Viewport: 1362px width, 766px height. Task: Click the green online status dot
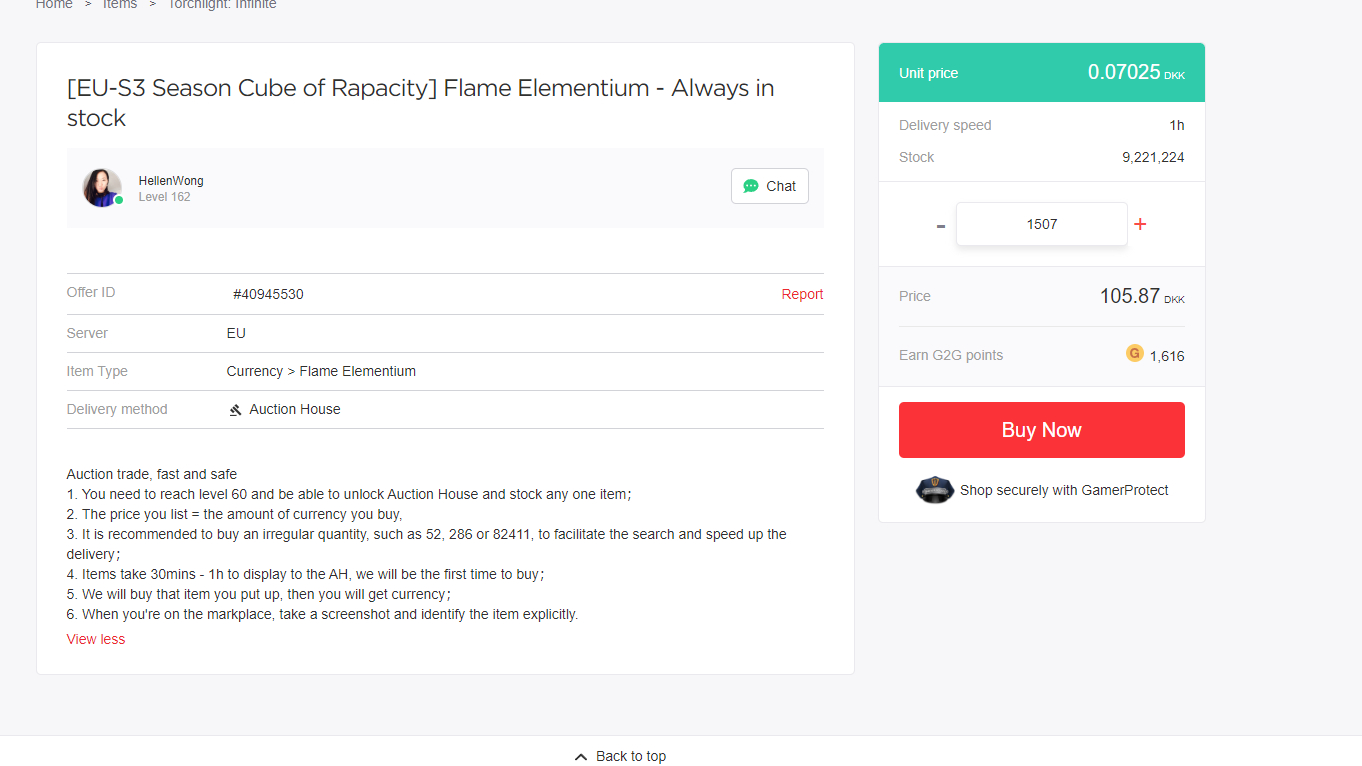pyautogui.click(x=119, y=200)
